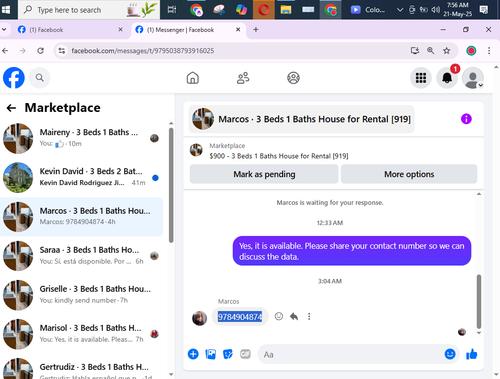Open the tab search dropdown arrow

[4, 30]
